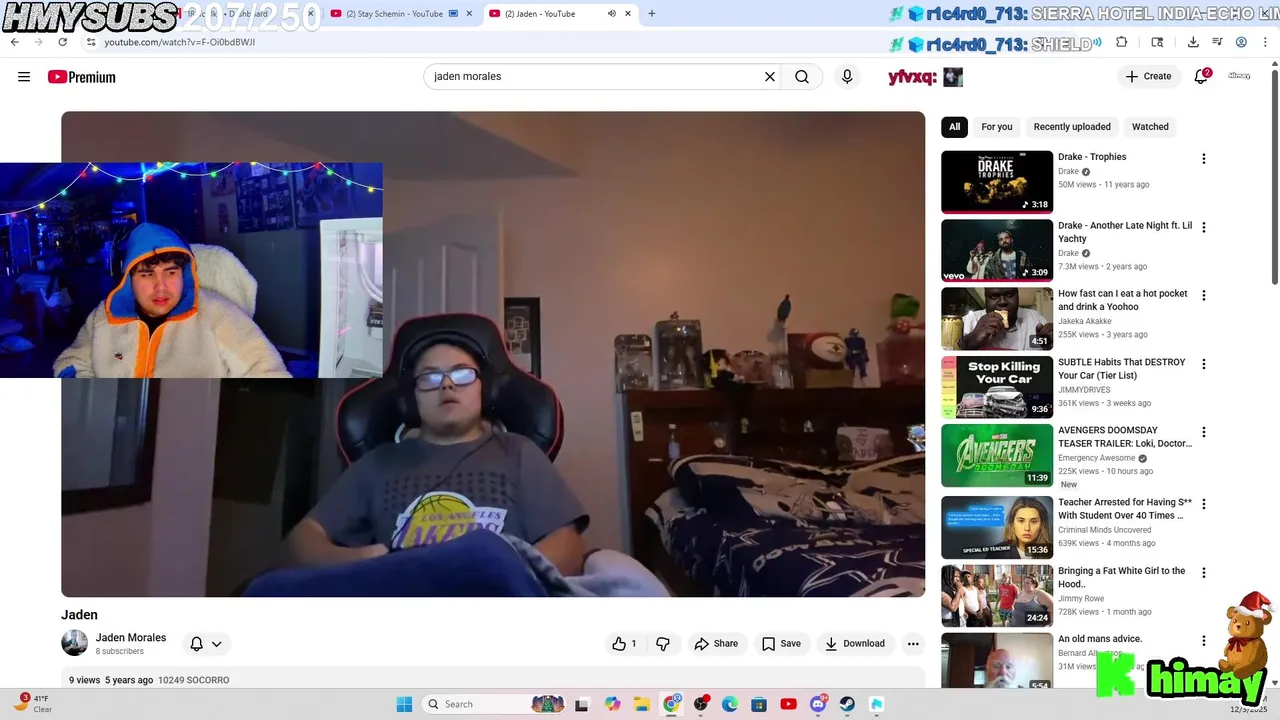Screen dimensions: 1280x720
Task: Click '10249 SOCORRO' description text
Action: click(194, 680)
